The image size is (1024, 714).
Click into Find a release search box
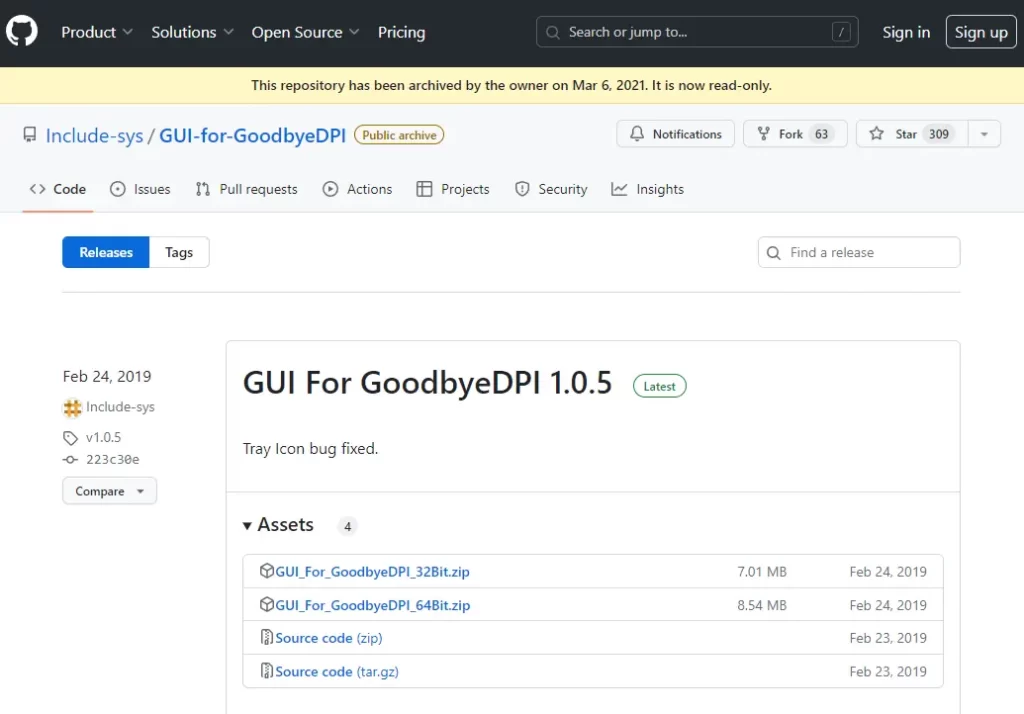point(859,252)
